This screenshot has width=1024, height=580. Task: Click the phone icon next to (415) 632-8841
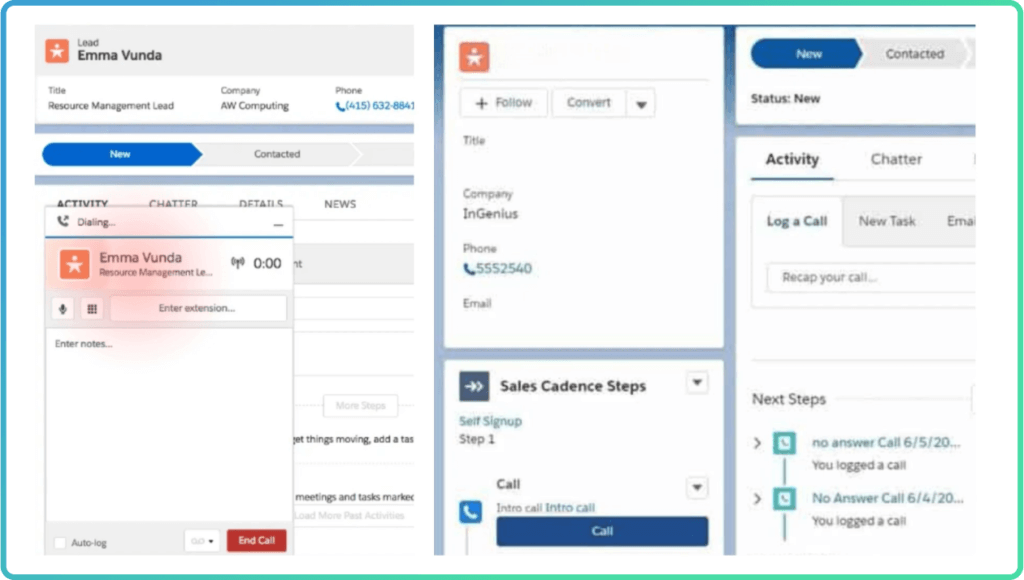click(340, 106)
